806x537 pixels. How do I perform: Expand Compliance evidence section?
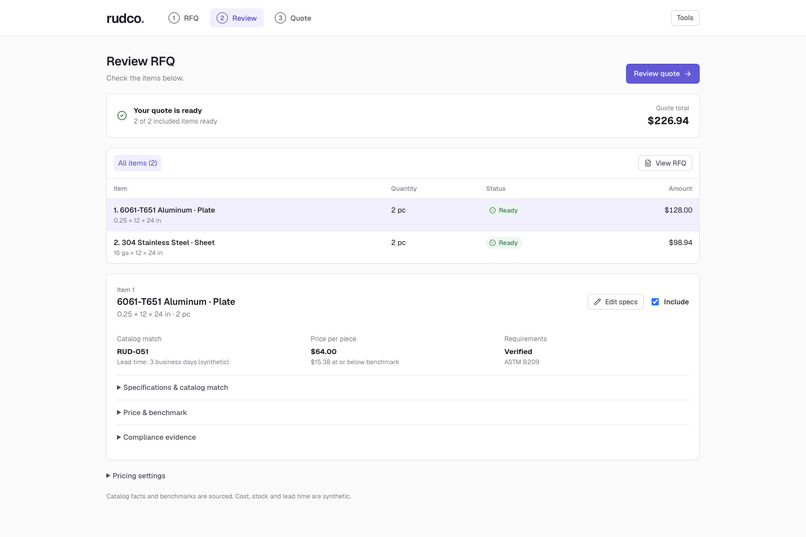[x=156, y=437]
